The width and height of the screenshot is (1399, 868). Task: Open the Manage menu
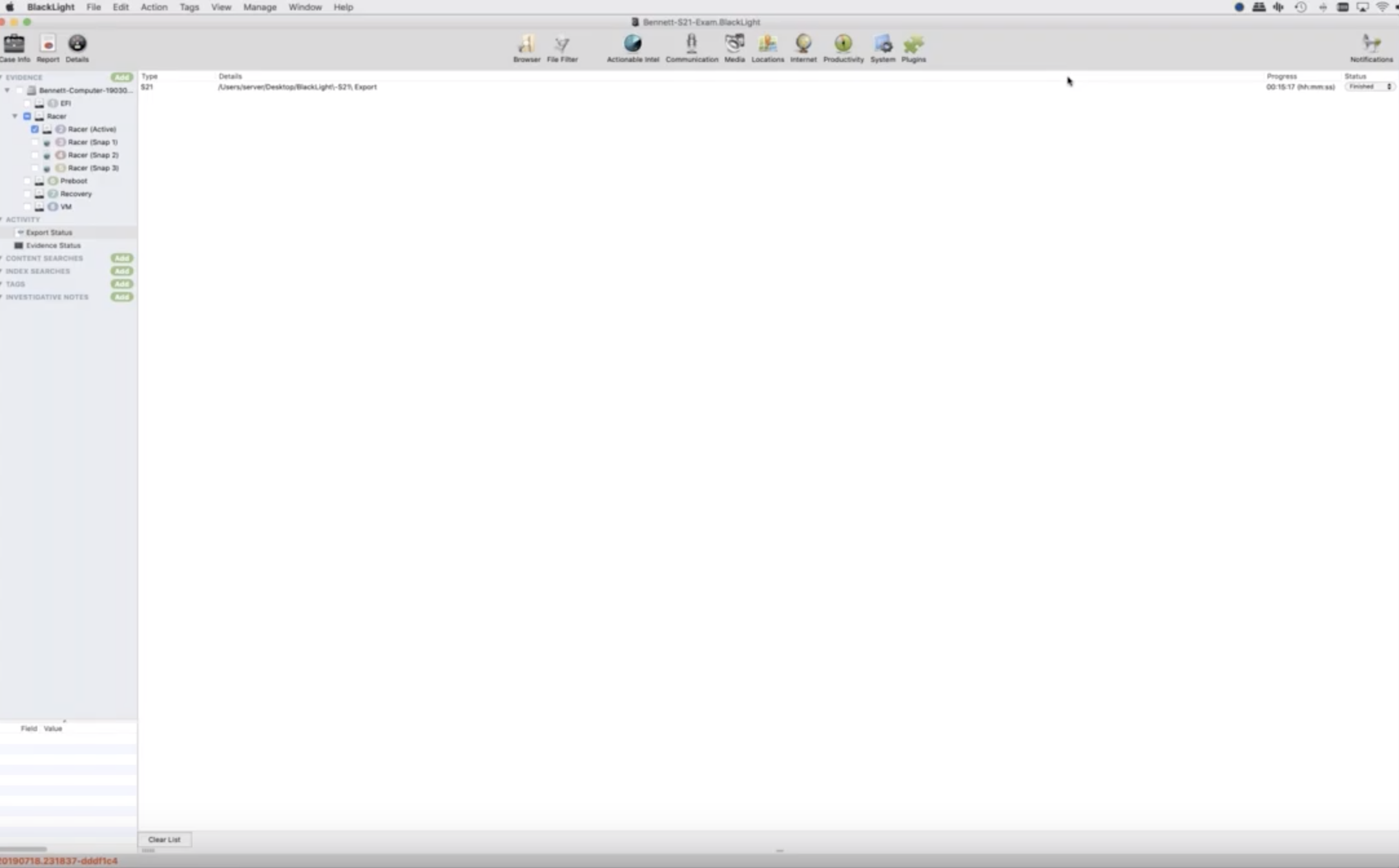260,7
